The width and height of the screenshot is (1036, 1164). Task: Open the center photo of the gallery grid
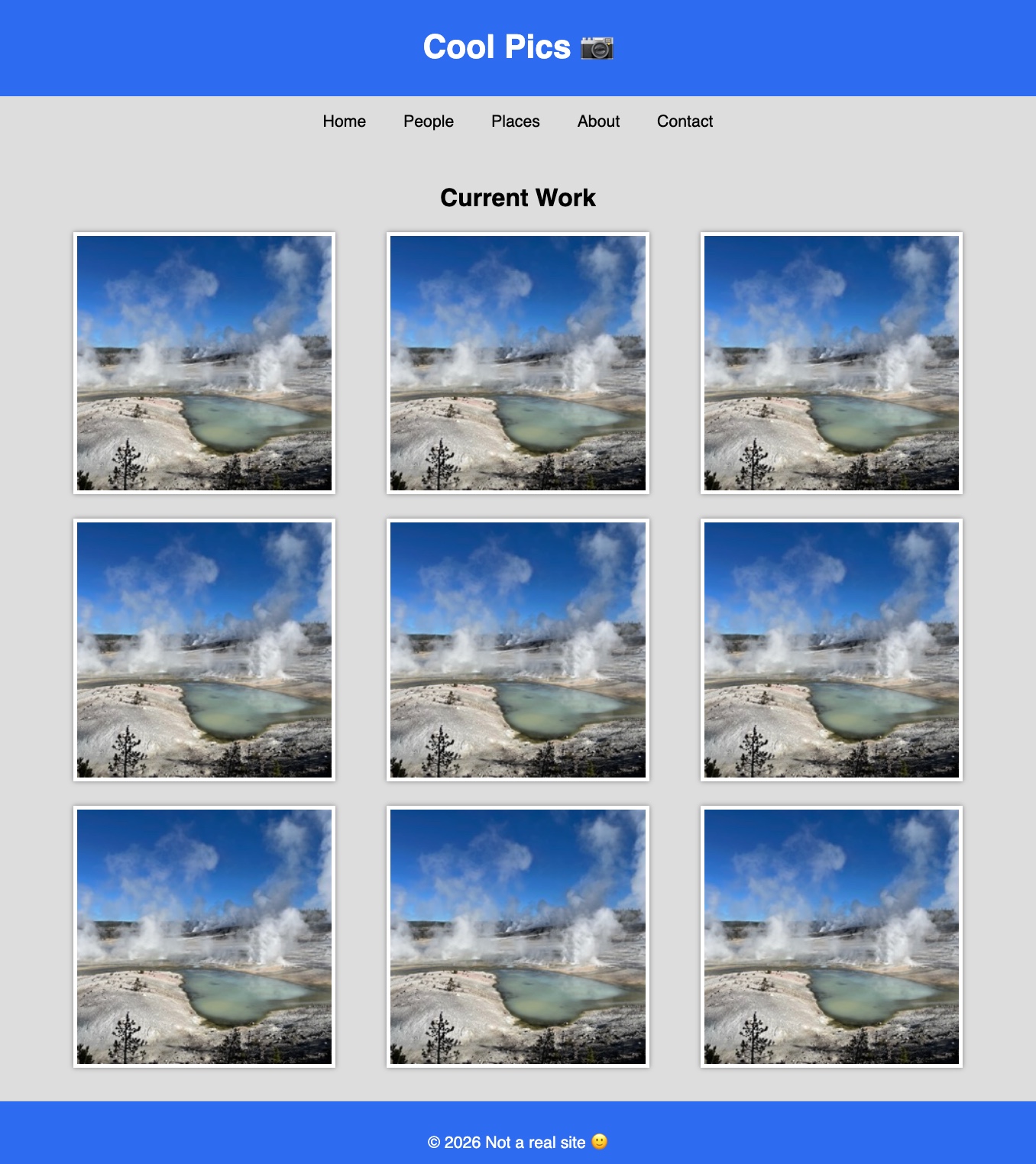[517, 650]
